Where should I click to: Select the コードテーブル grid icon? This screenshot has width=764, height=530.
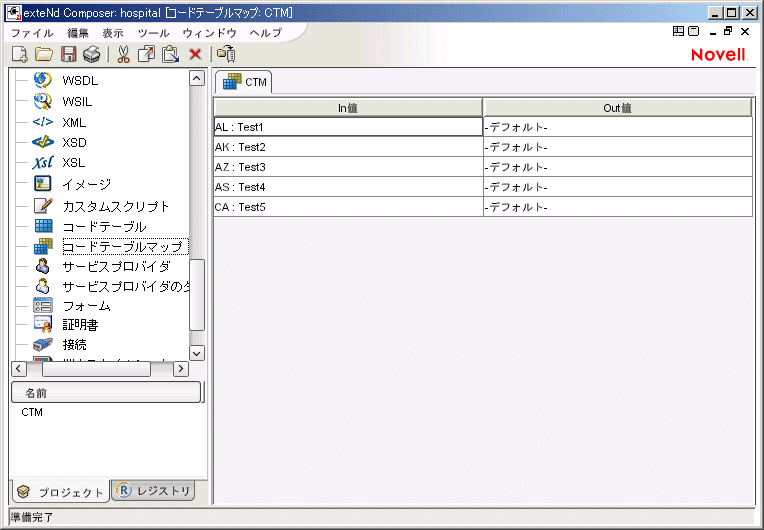pos(43,226)
